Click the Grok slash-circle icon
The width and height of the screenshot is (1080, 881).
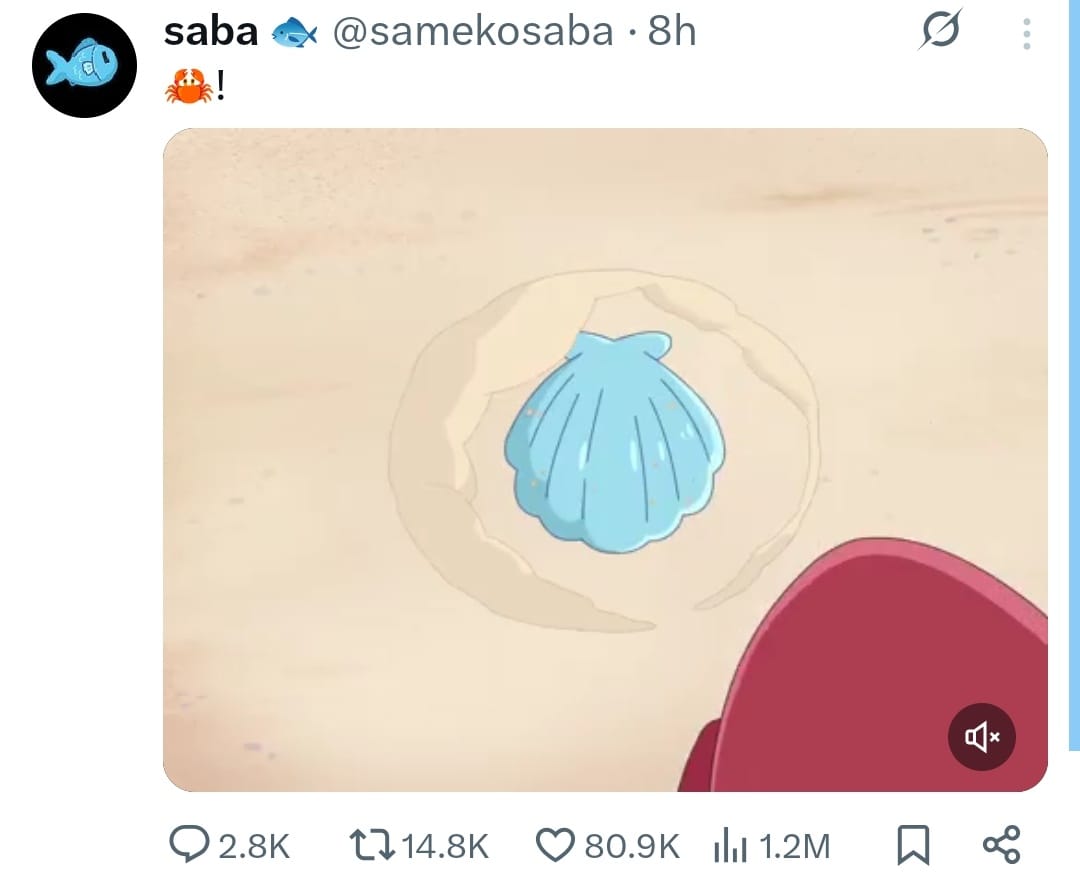point(939,30)
